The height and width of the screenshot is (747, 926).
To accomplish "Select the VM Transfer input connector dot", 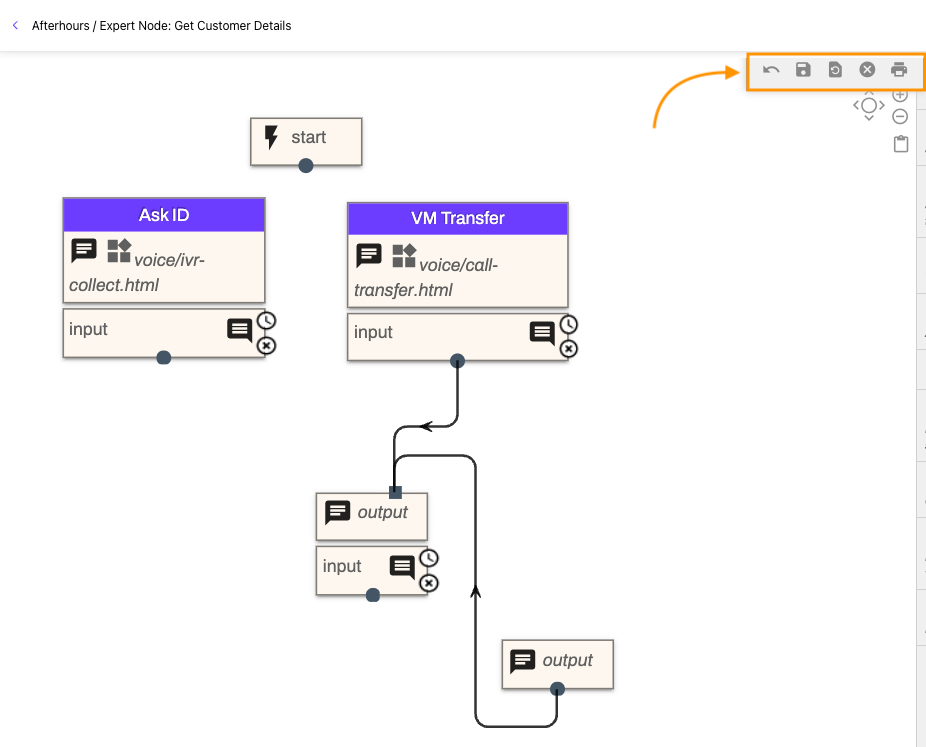I will tap(458, 360).
